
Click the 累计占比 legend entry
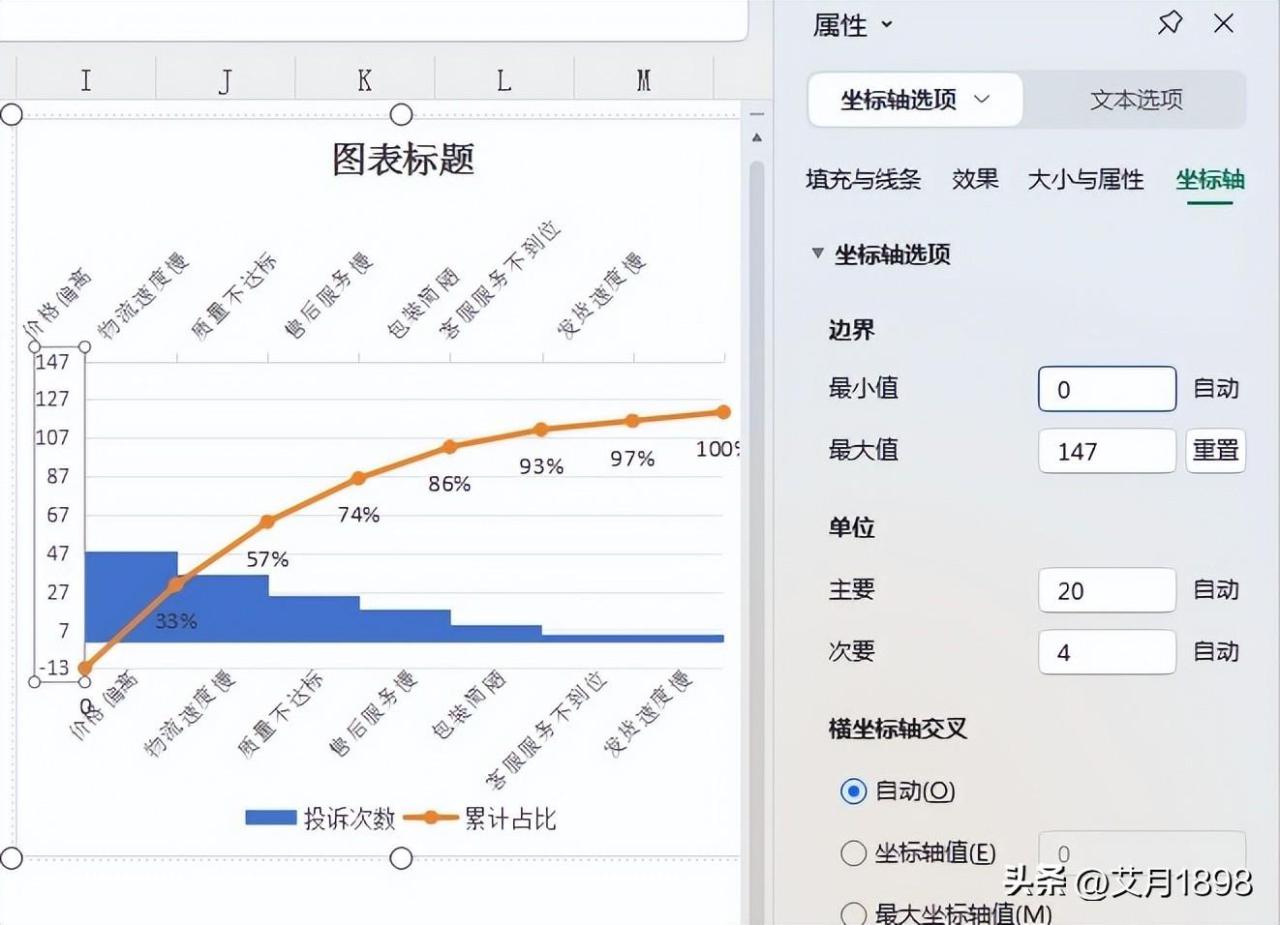tap(482, 819)
